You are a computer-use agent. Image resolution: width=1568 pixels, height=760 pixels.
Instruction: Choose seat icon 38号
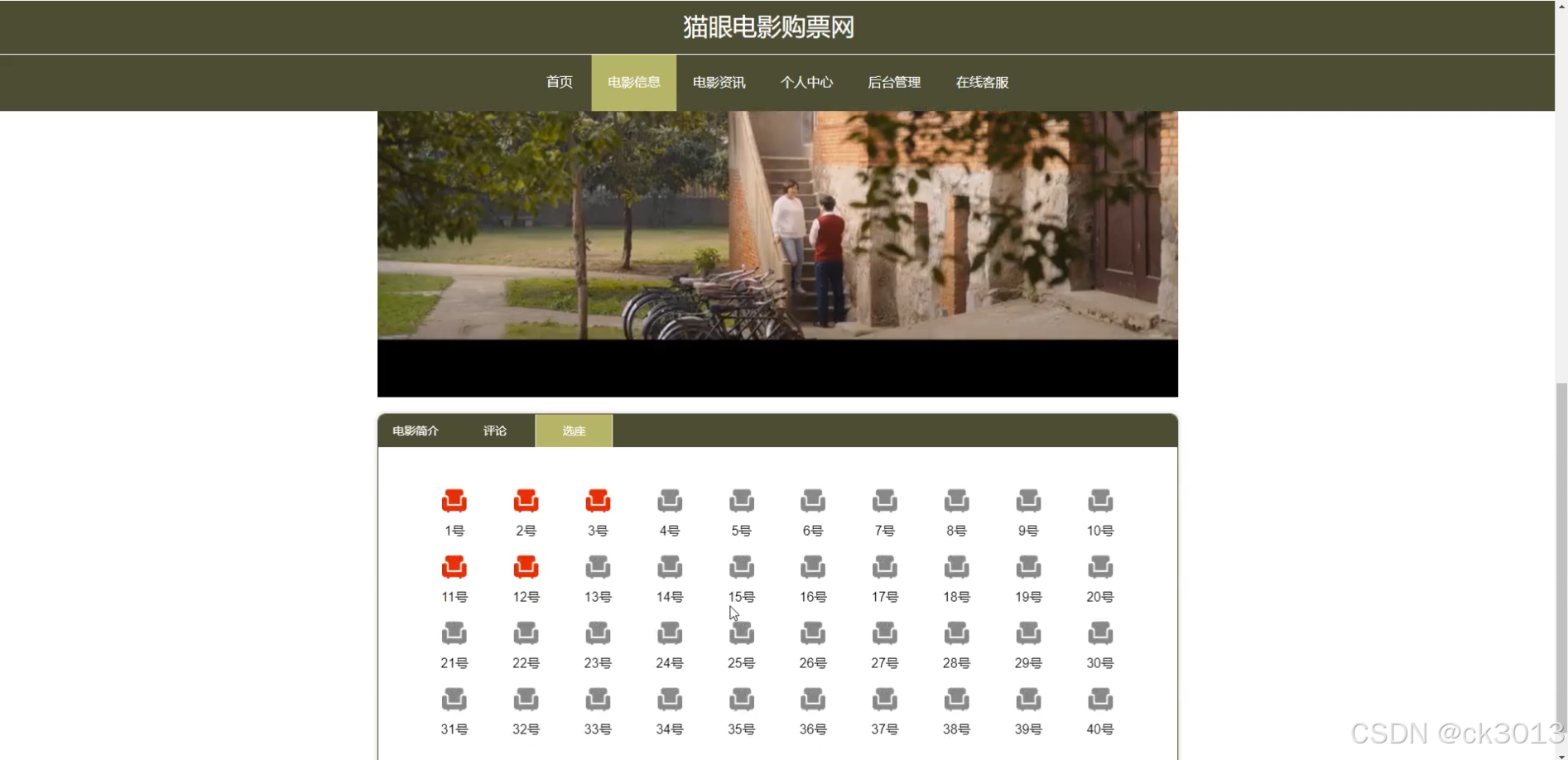pos(956,700)
